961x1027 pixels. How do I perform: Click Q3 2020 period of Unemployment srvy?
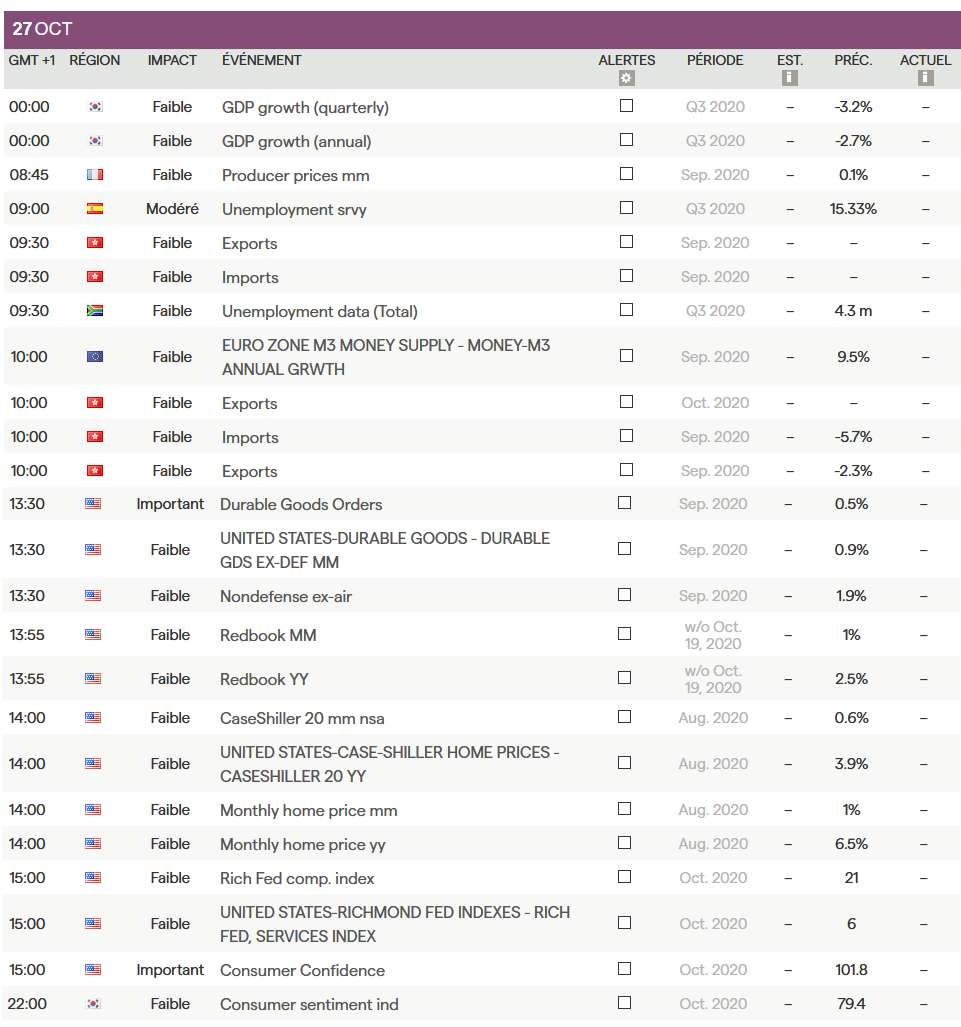[x=715, y=209]
